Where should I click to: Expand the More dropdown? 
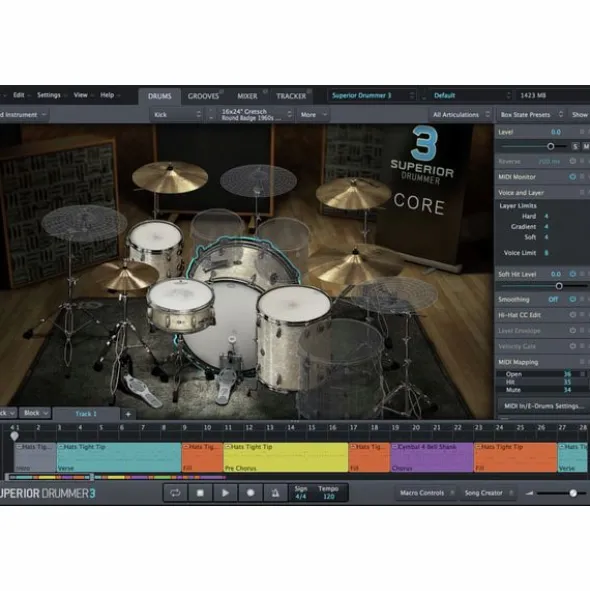coord(314,115)
